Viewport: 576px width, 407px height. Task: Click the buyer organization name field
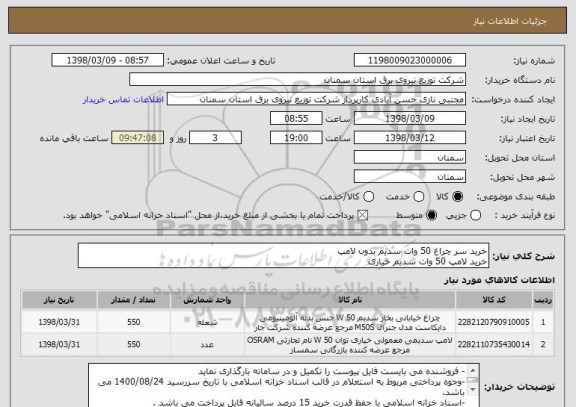[298, 79]
